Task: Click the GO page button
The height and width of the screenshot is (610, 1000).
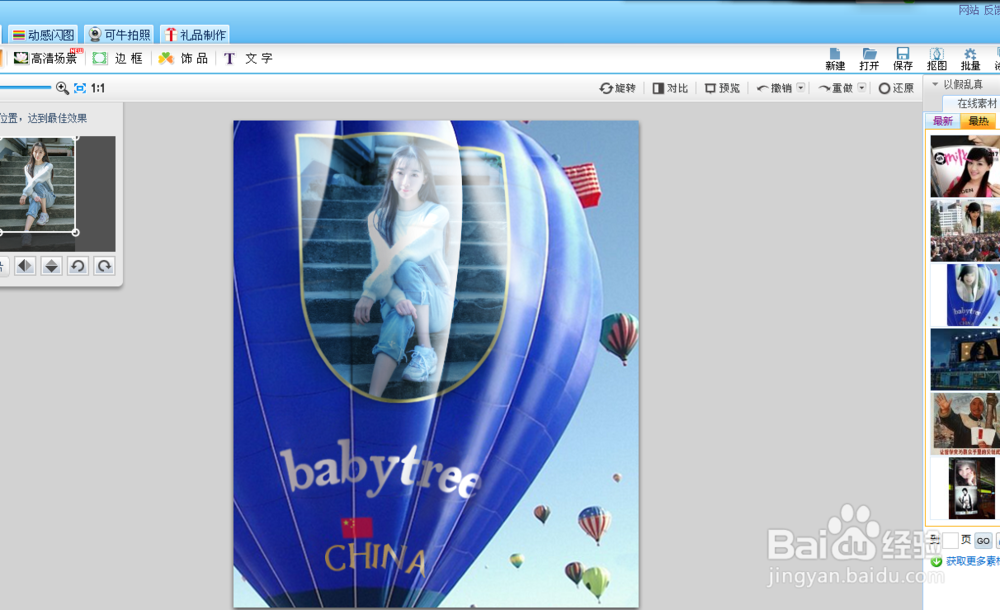Action: 983,540
